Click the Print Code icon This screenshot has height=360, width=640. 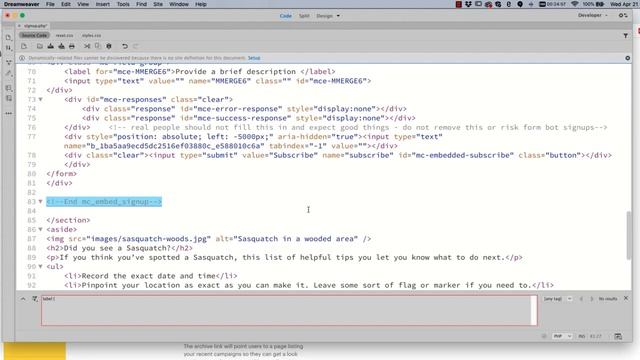tap(72, 46)
